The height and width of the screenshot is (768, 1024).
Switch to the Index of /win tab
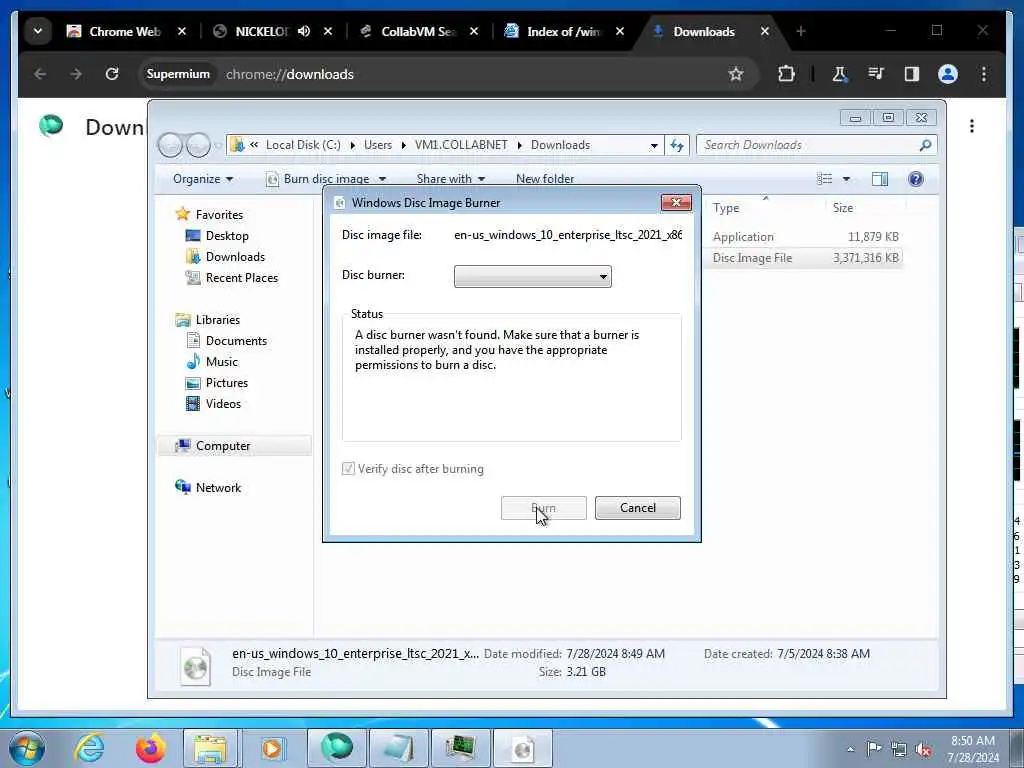563,31
